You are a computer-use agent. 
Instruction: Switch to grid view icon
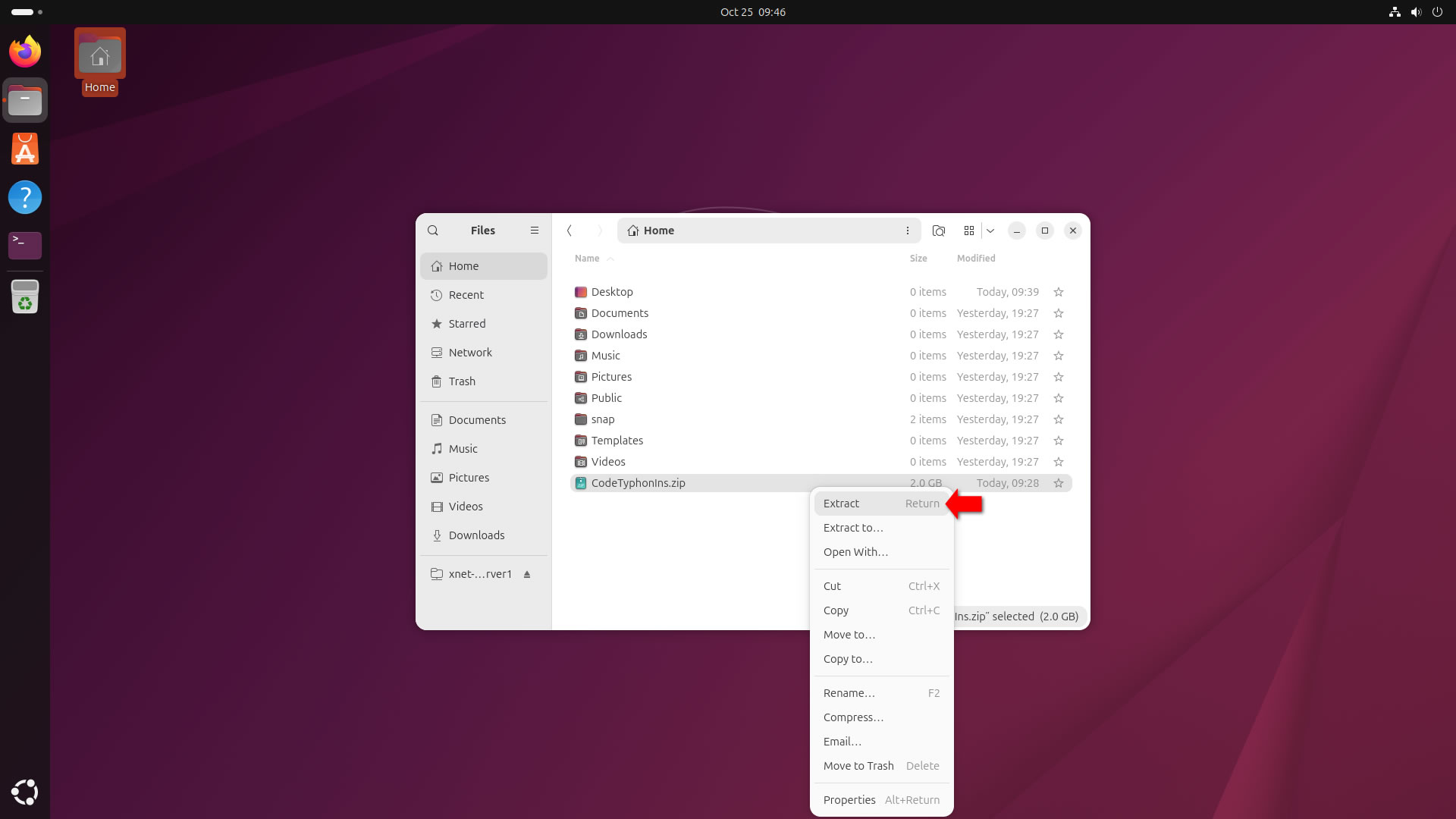click(969, 231)
